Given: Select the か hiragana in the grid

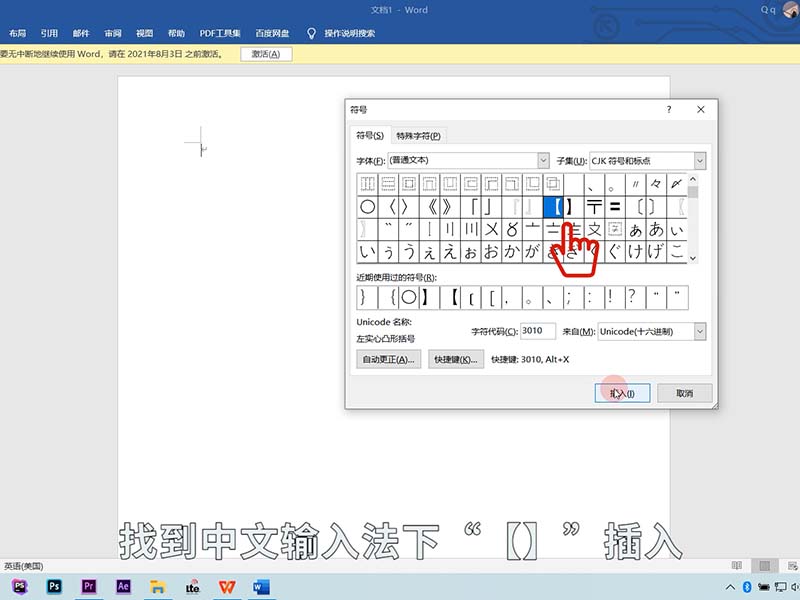Looking at the screenshot, I should [x=512, y=252].
